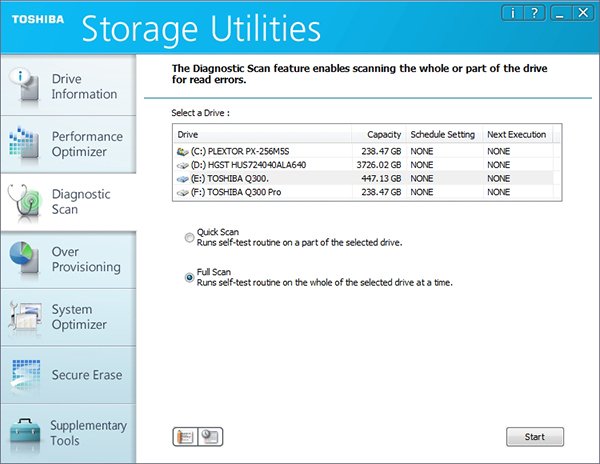Click the 238.47 GB capacity in Q300 Pro row

click(x=381, y=192)
